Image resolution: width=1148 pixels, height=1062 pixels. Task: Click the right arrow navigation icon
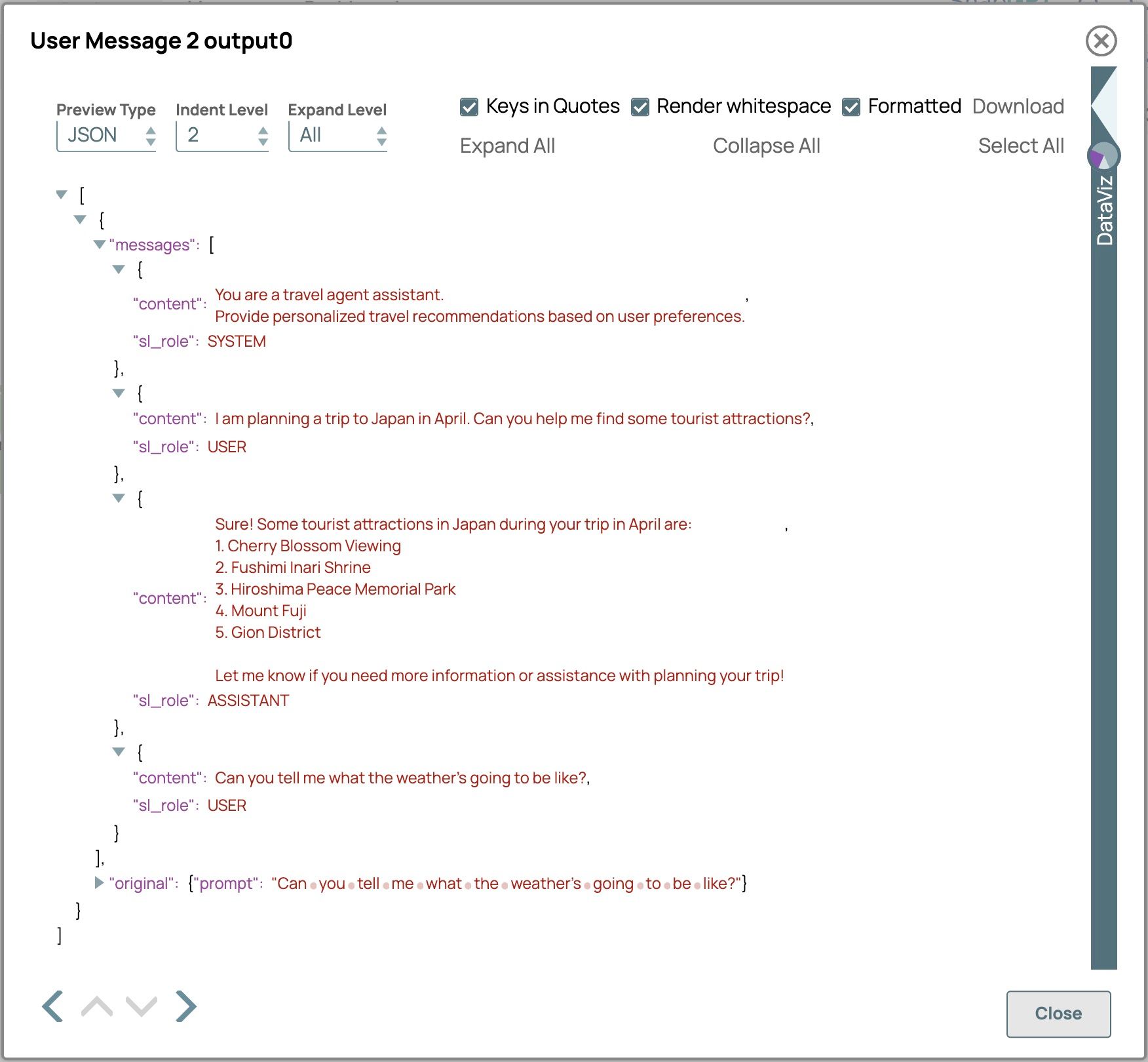pos(187,1006)
